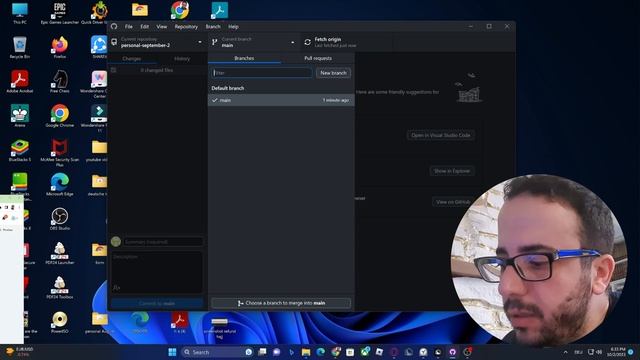Open the Edit menu
This screenshot has width=640, height=360.
pos(144,27)
